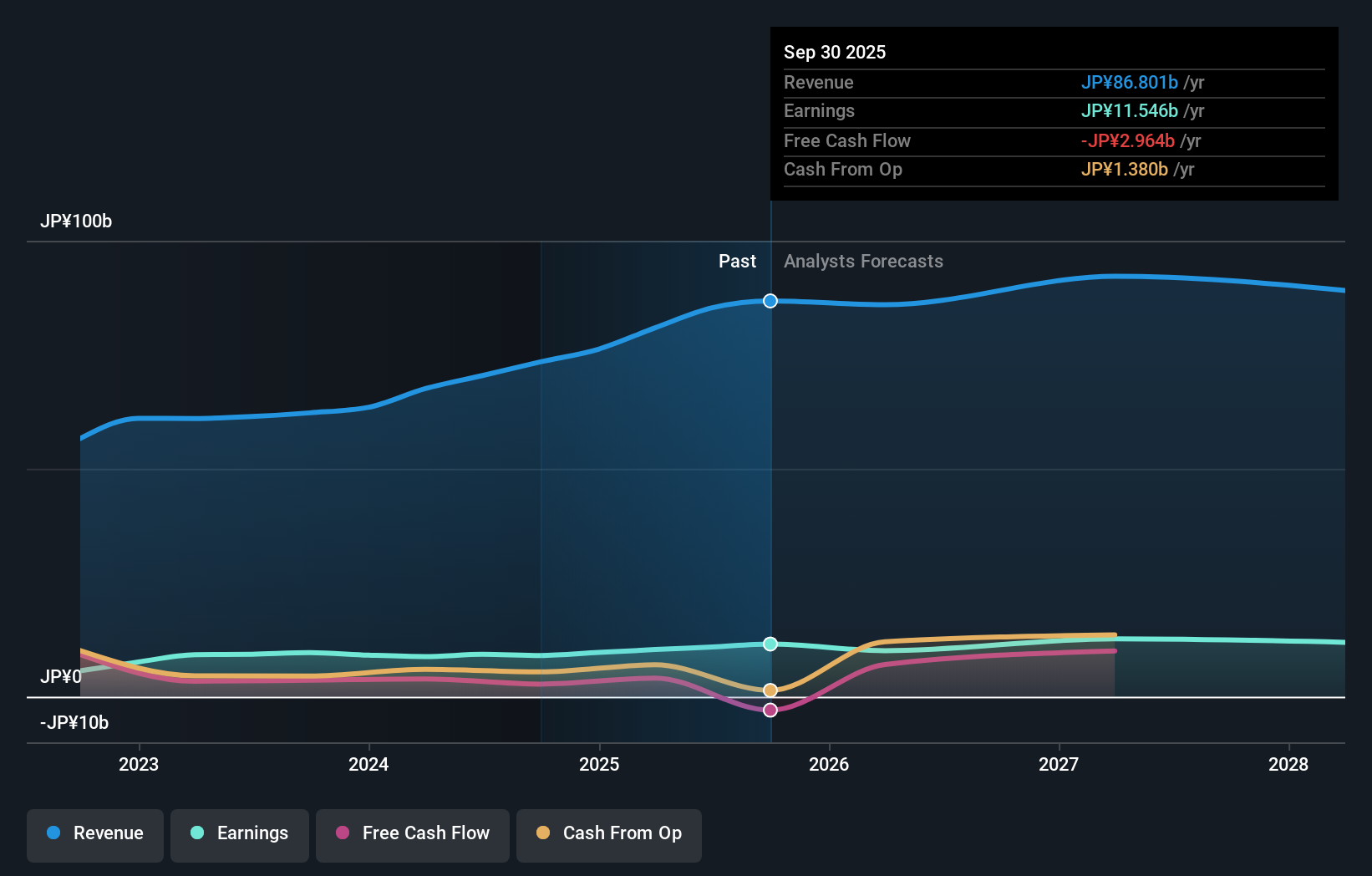1372x876 pixels.
Task: Click the Cash From Op legend button
Action: (x=608, y=834)
